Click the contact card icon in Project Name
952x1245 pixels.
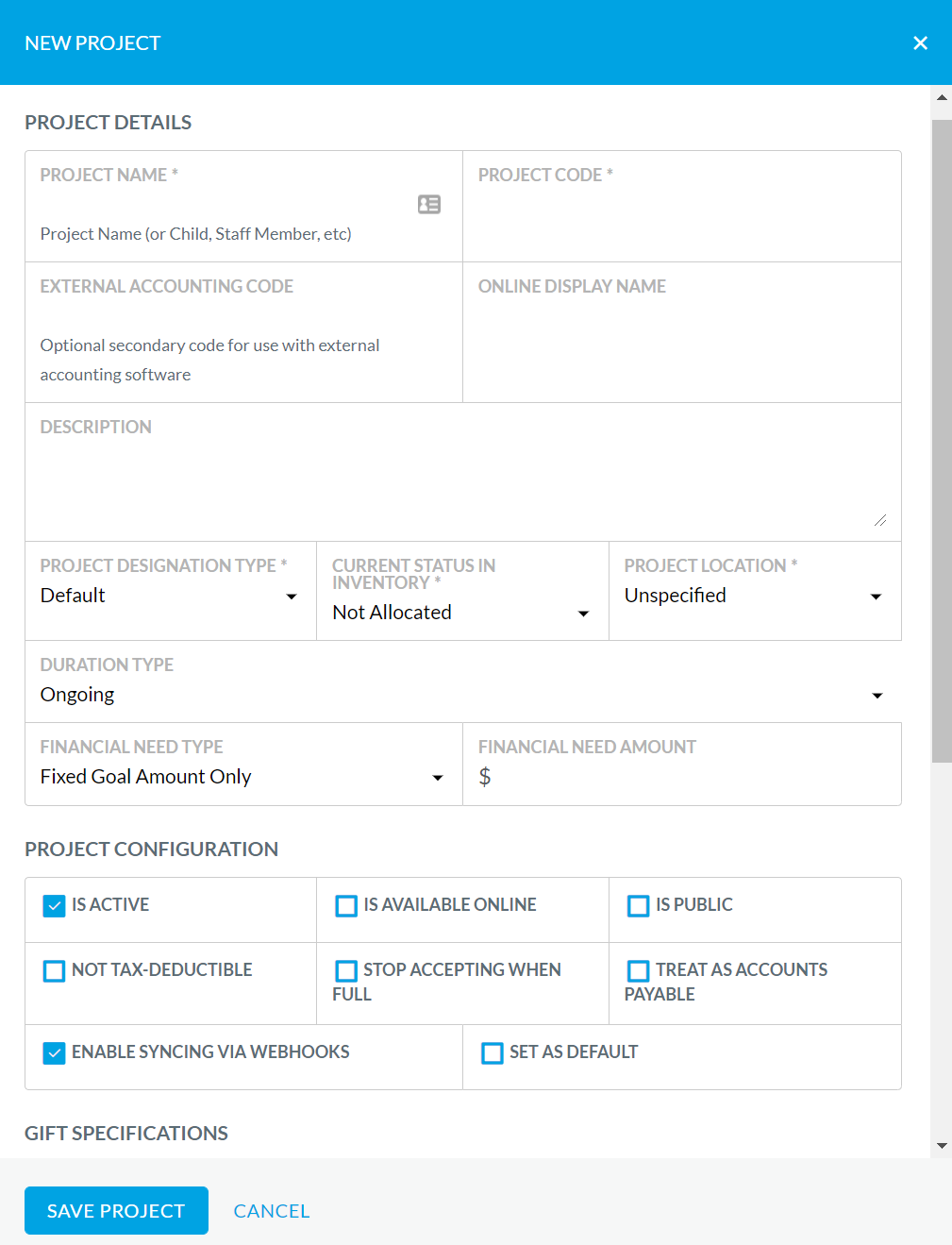pyautogui.click(x=429, y=204)
